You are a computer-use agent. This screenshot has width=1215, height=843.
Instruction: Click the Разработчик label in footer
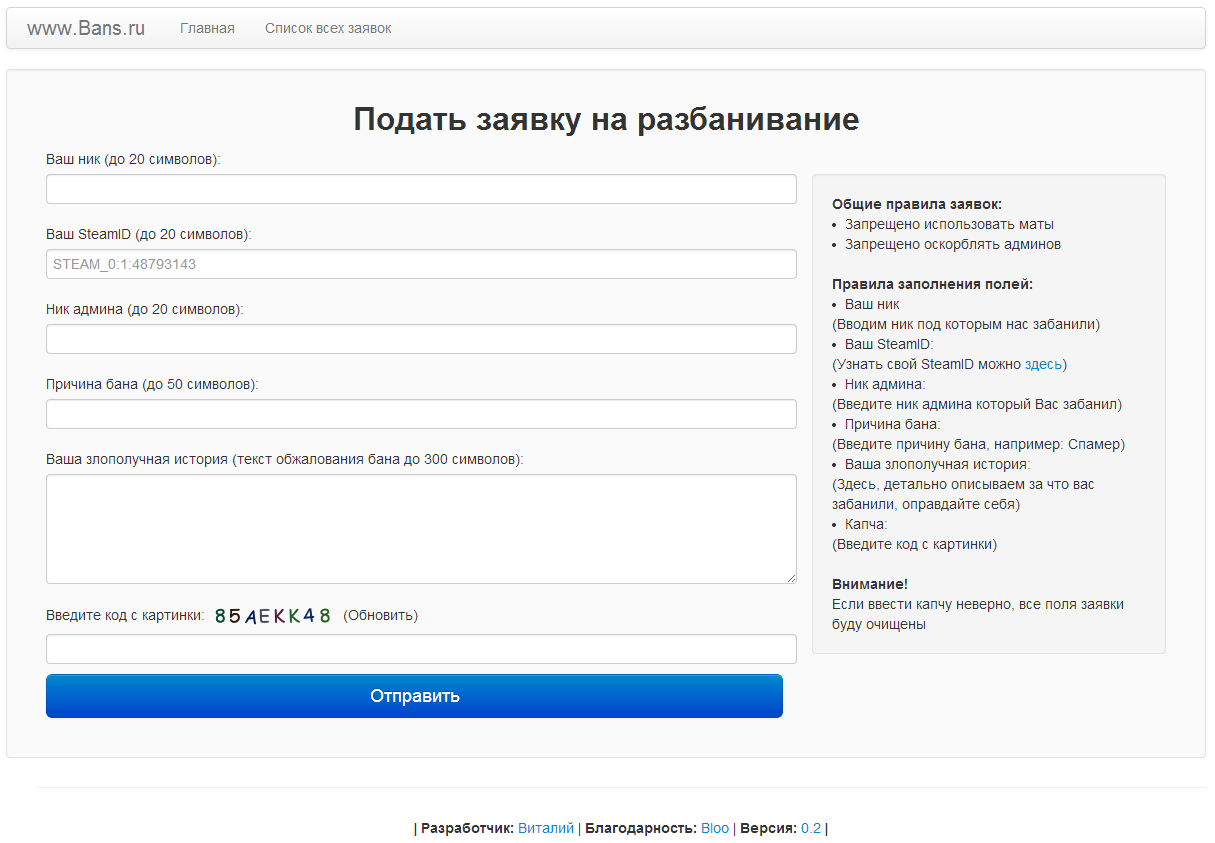[467, 828]
